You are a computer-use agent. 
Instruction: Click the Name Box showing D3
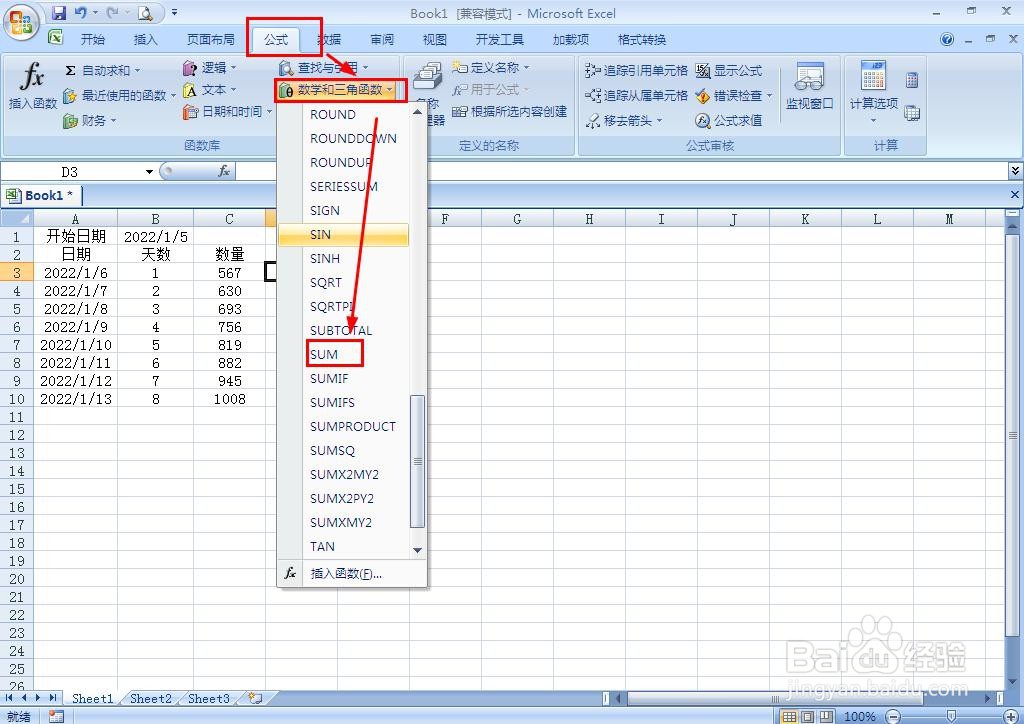[x=71, y=172]
